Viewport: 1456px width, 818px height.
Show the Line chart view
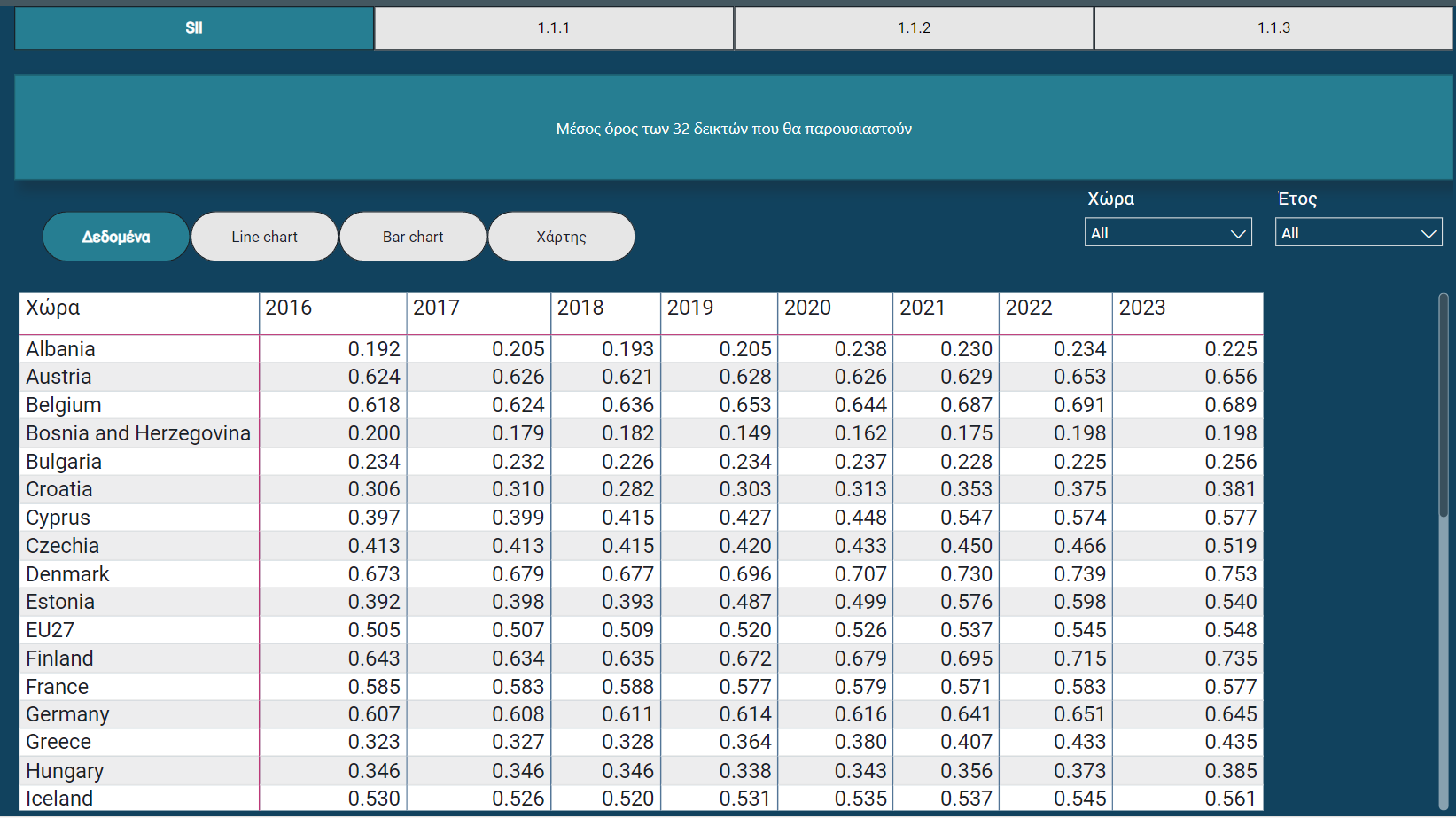[264, 237]
